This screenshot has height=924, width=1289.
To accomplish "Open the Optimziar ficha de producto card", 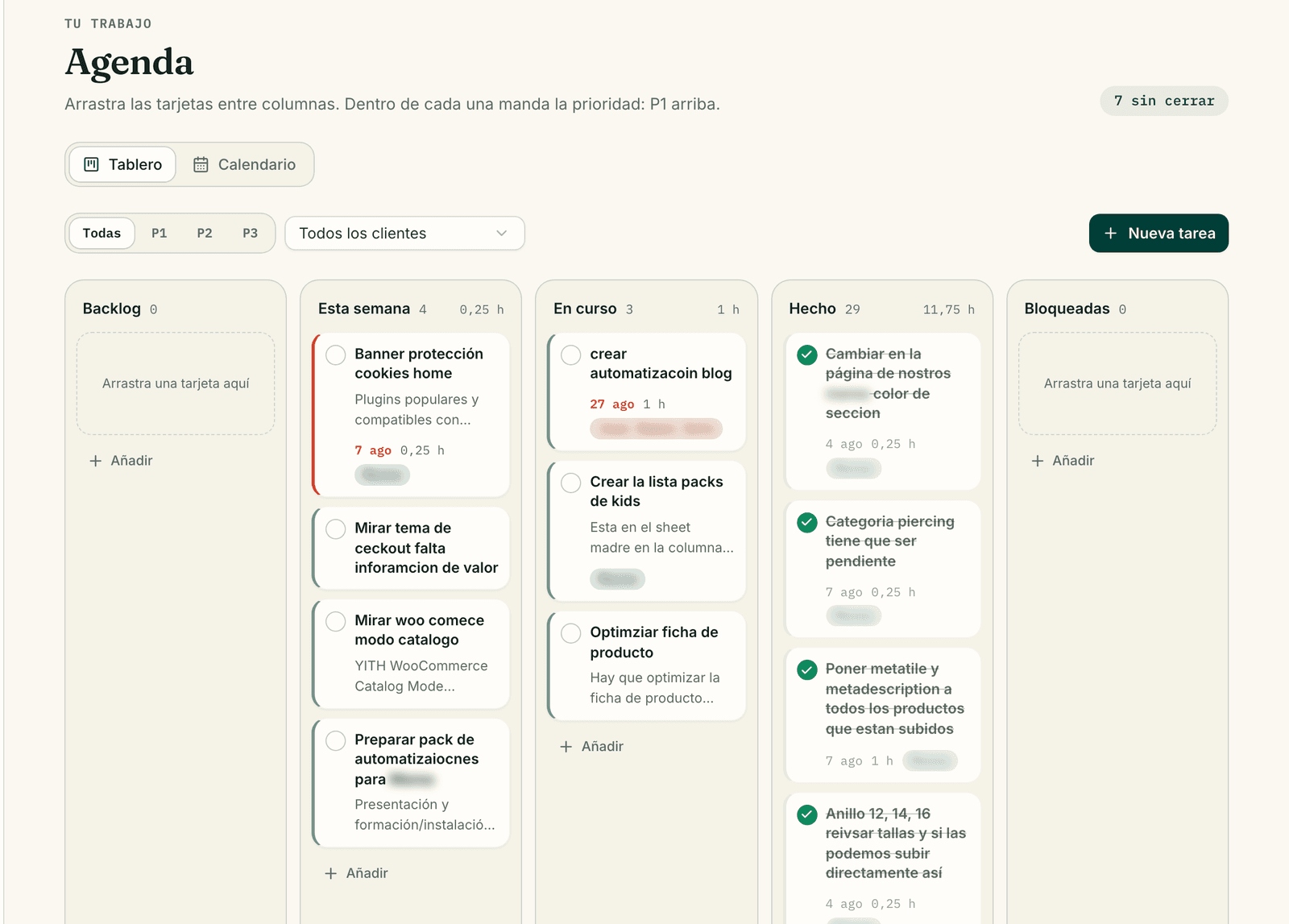I will pyautogui.click(x=646, y=665).
